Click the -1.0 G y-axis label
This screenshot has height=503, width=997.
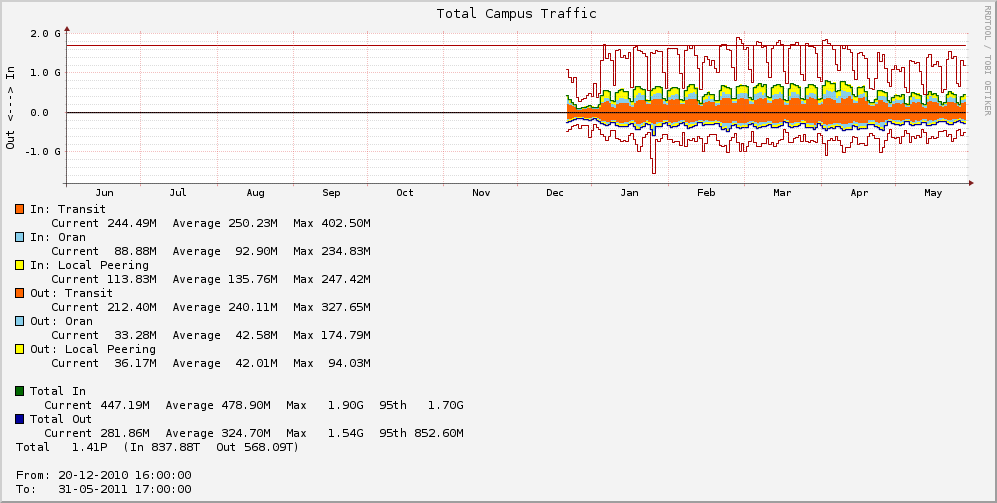tap(43, 152)
